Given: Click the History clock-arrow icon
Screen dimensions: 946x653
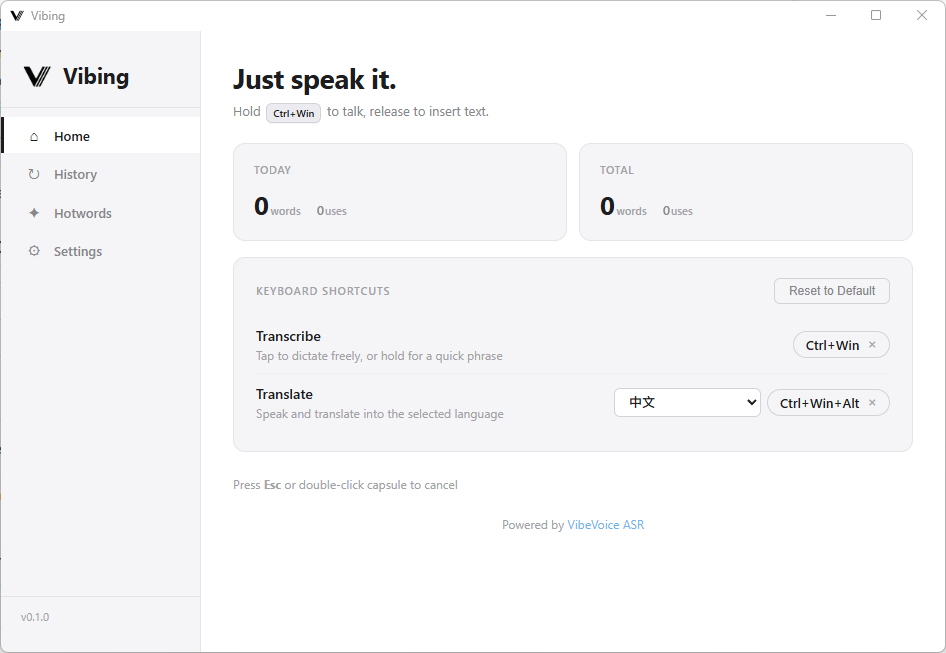Looking at the screenshot, I should [34, 175].
